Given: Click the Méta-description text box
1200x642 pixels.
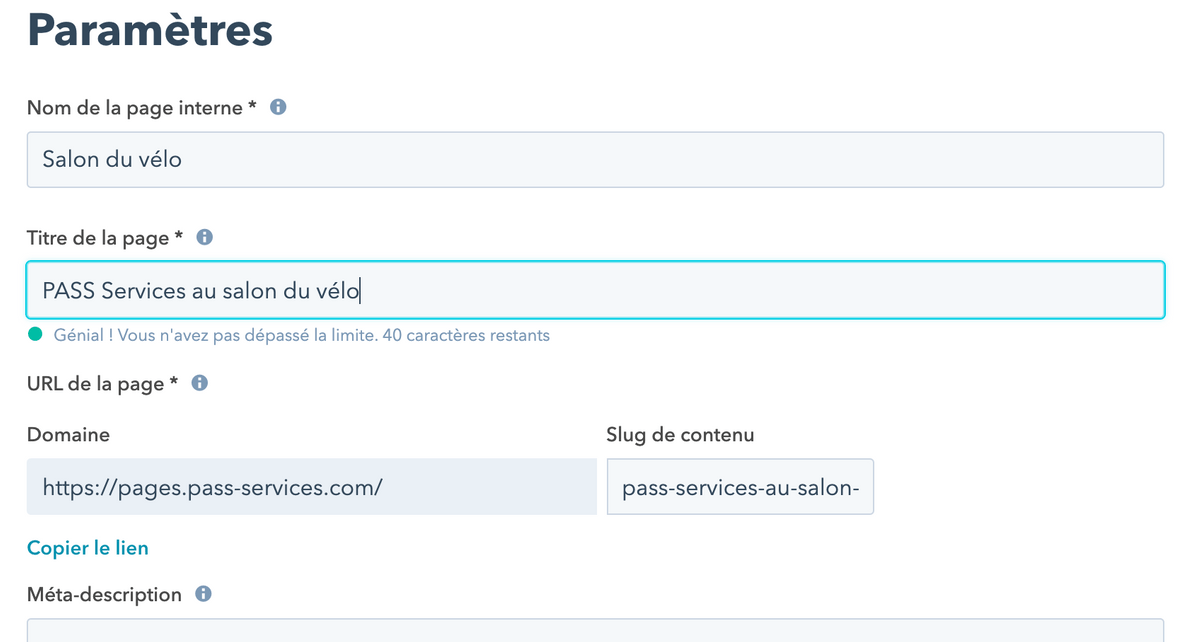Looking at the screenshot, I should point(595,630).
